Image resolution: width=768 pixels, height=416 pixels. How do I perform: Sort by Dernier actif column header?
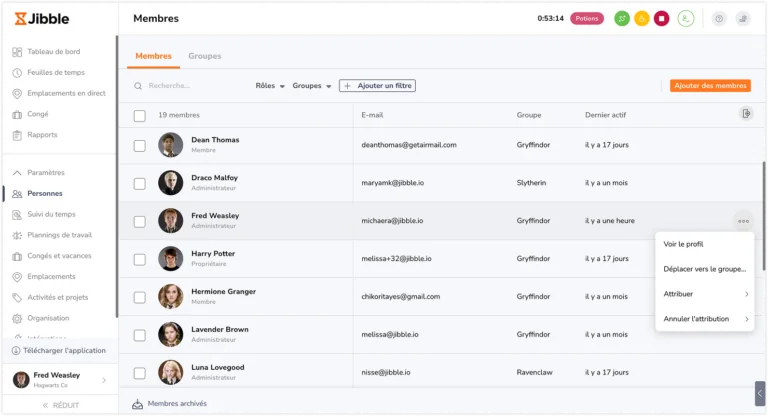coord(605,115)
